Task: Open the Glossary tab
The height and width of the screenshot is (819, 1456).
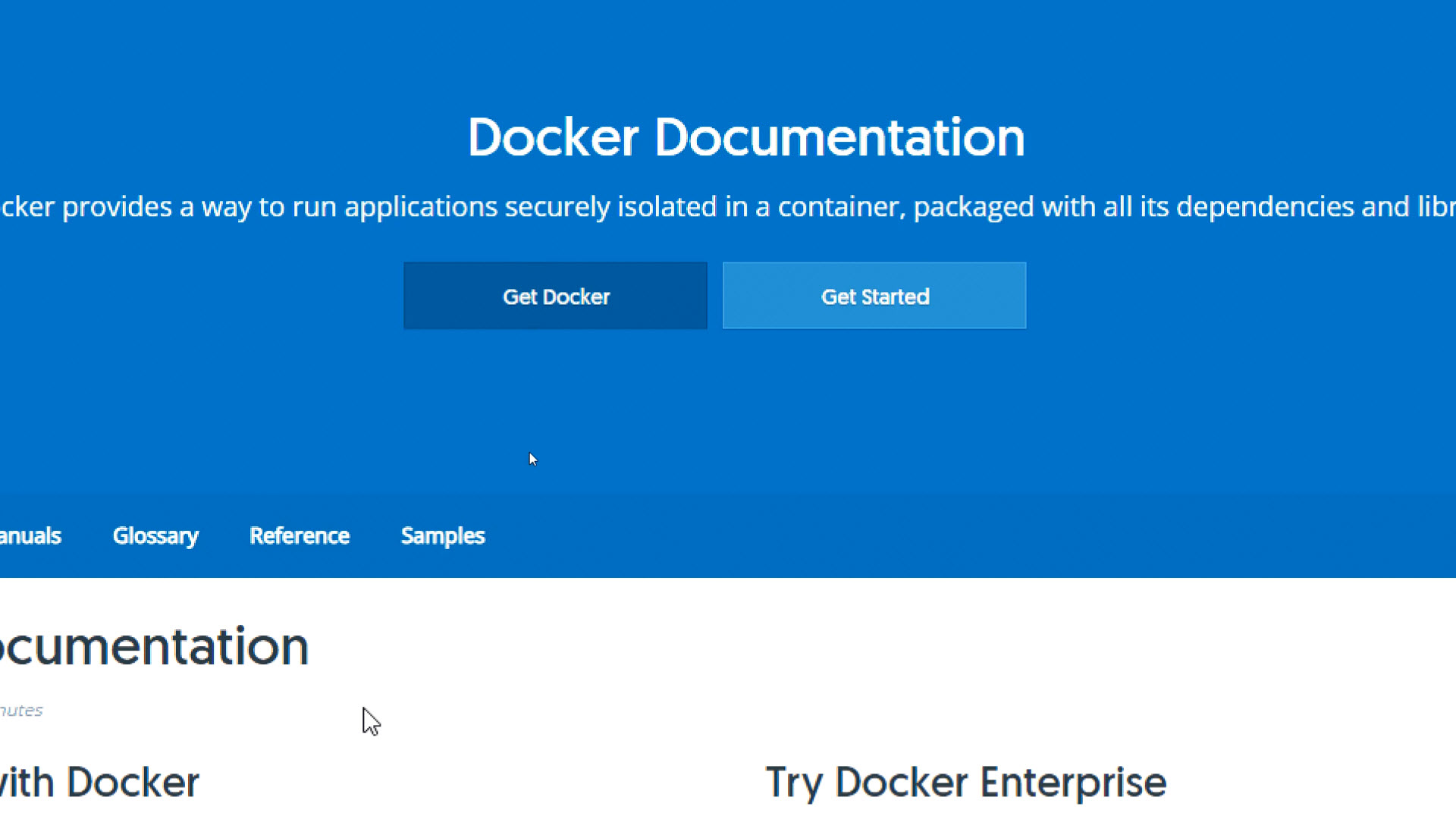Action: pyautogui.click(x=155, y=536)
